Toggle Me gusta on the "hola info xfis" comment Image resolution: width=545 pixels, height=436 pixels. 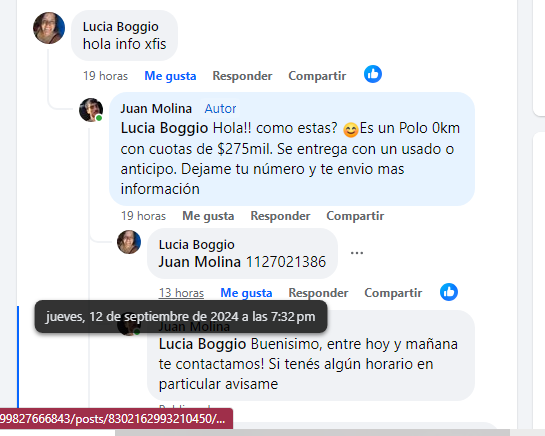coord(170,76)
